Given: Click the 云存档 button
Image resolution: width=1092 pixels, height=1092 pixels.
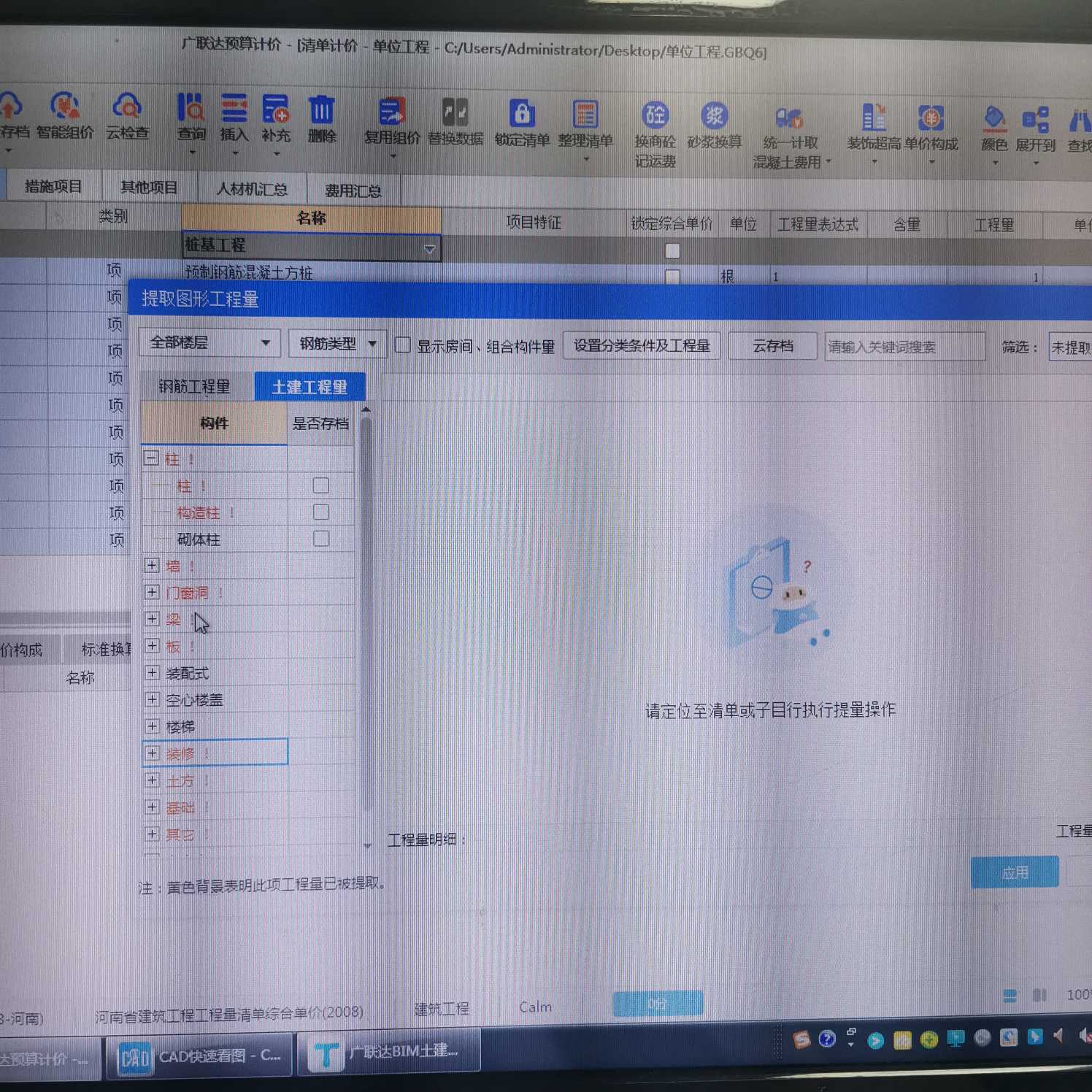Looking at the screenshot, I should pos(773,346).
